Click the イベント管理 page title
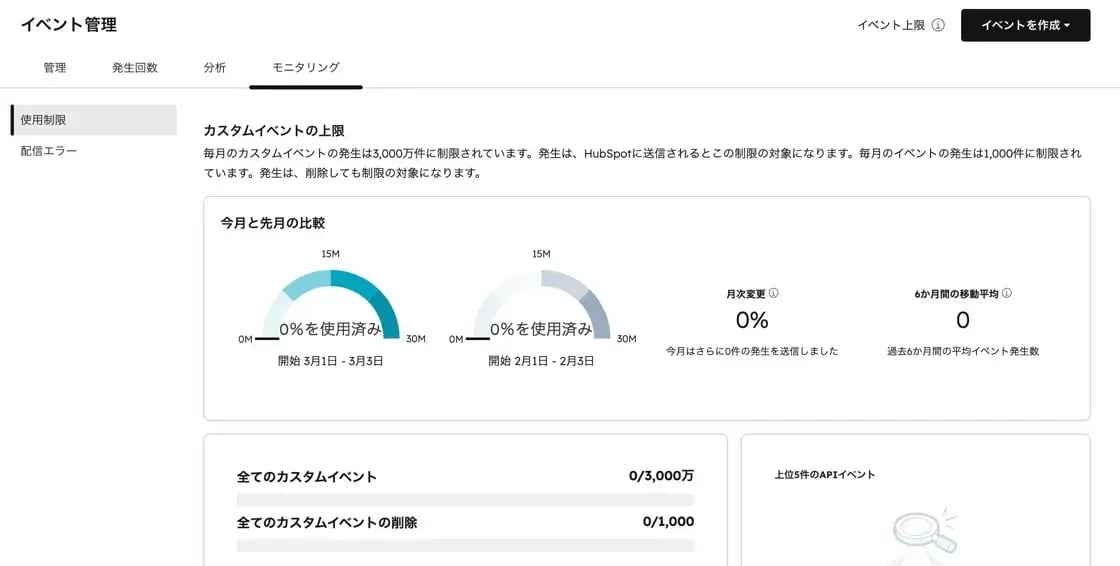Image resolution: width=1120 pixels, height=566 pixels. pyautogui.click(x=69, y=24)
